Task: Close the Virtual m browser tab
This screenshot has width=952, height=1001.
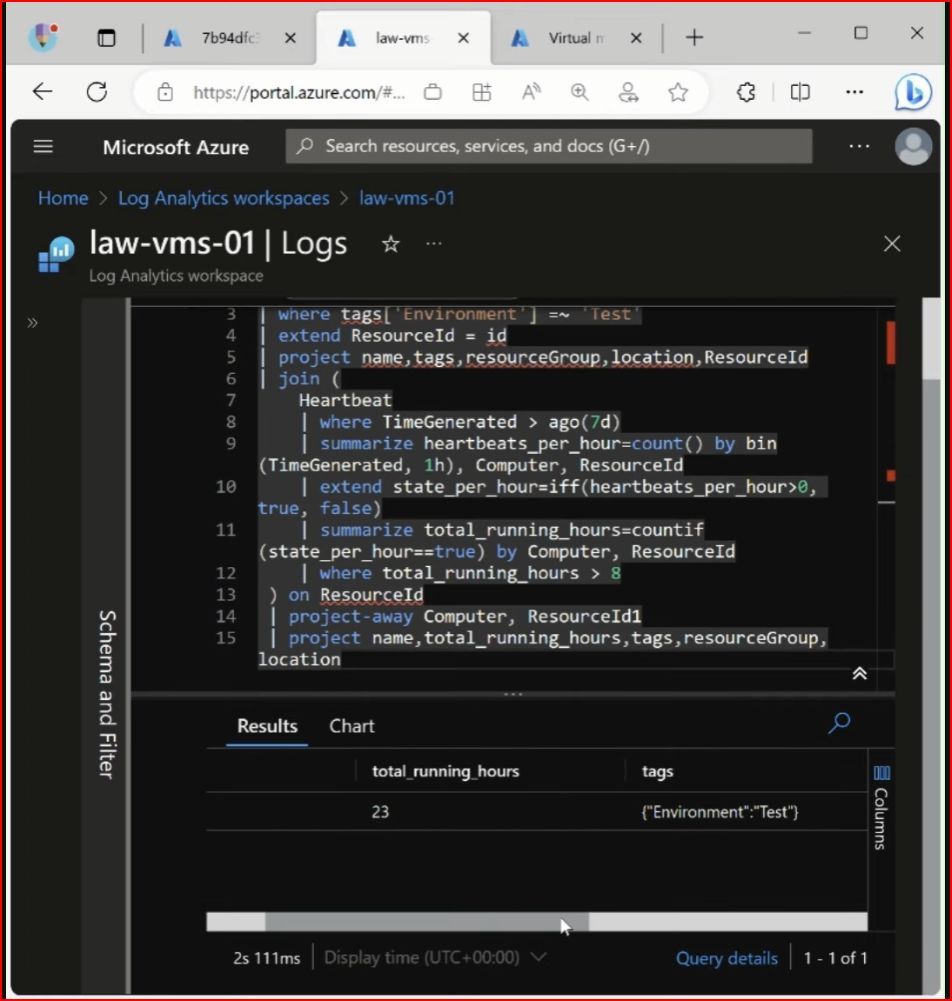Action: (x=636, y=38)
